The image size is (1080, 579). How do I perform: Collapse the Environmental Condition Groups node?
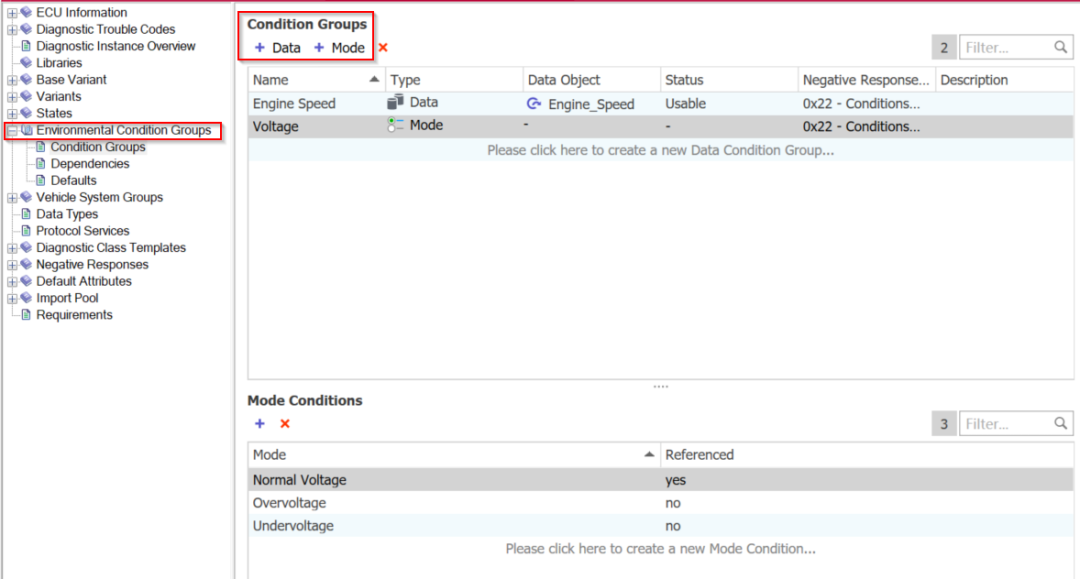point(12,130)
